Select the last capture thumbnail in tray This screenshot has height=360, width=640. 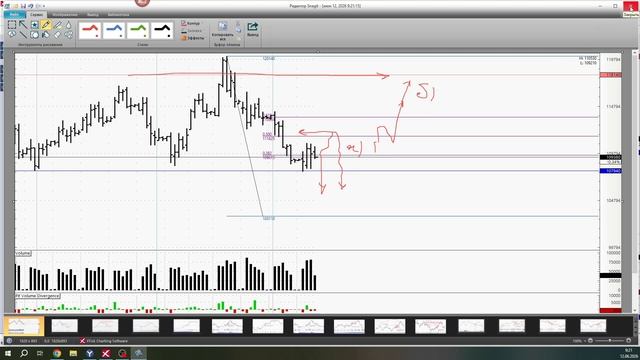coord(593,326)
